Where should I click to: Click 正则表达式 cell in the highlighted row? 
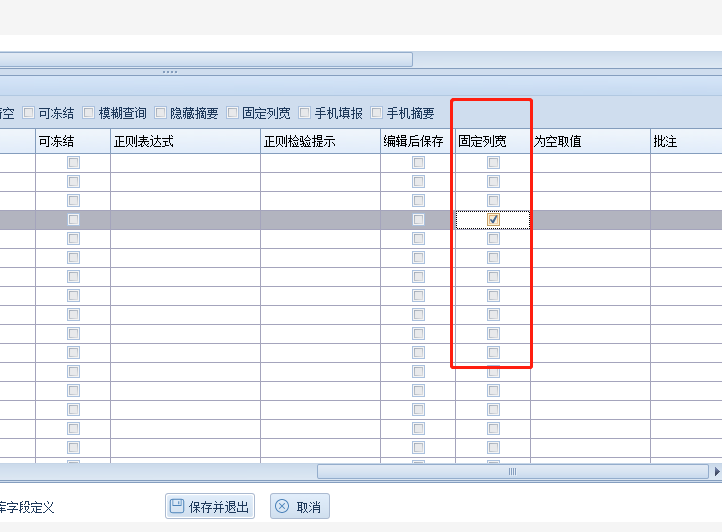coord(185,219)
